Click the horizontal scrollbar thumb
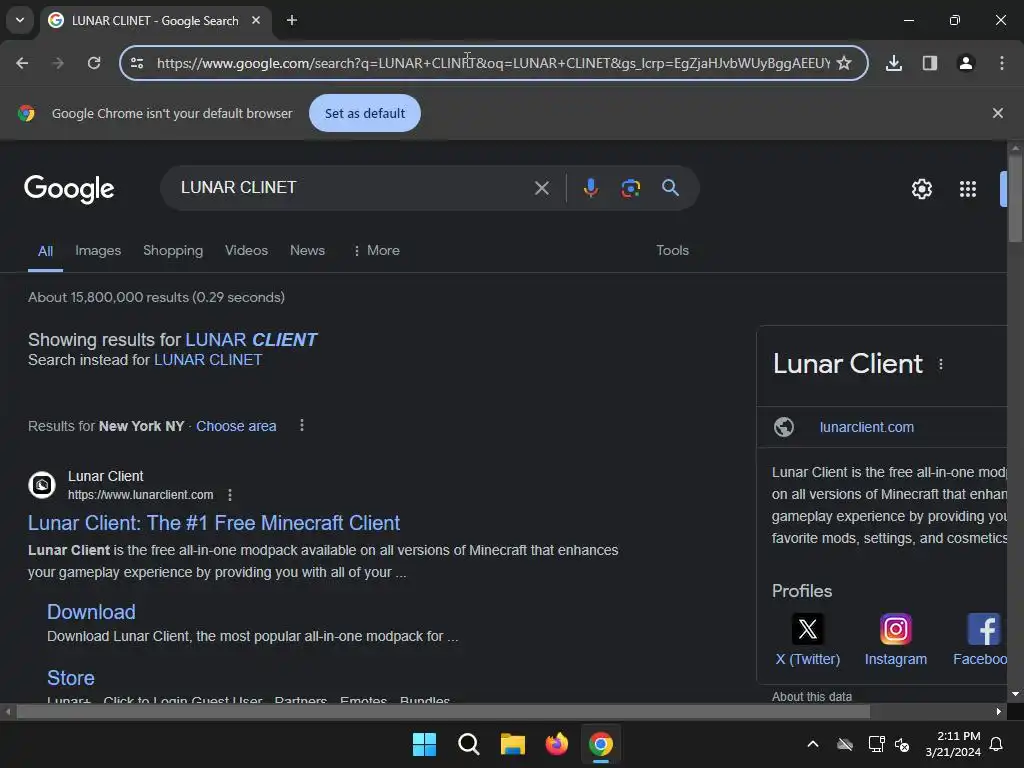1024x768 pixels. coord(443,712)
